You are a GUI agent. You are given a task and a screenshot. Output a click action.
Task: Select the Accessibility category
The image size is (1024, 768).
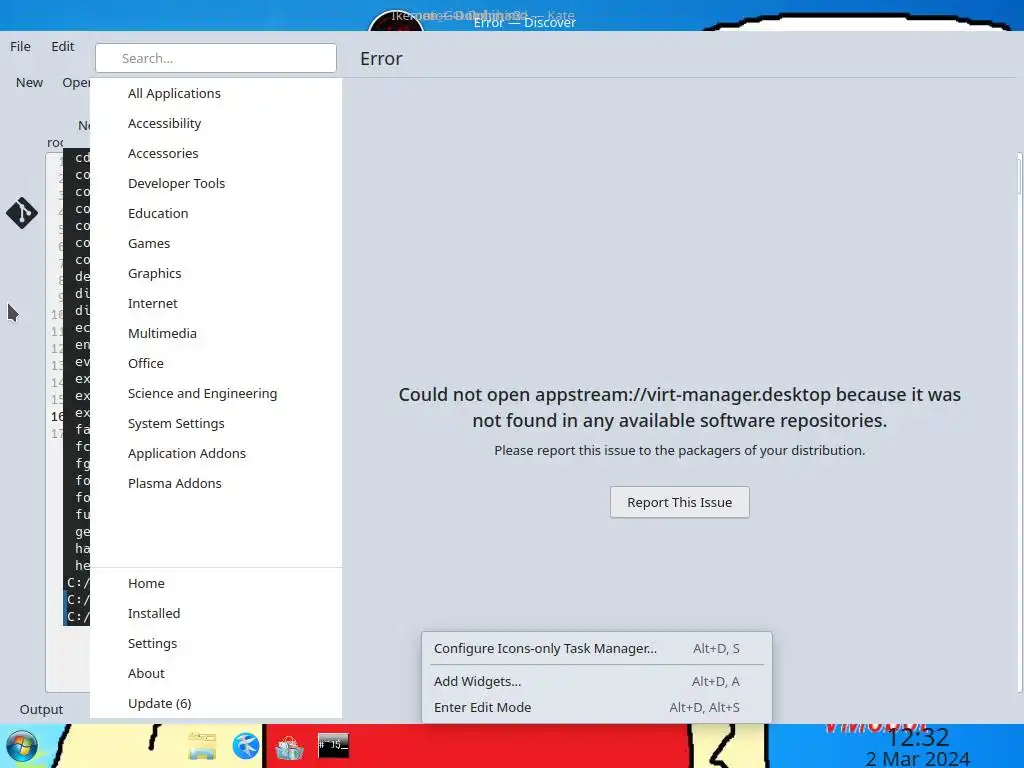pyautogui.click(x=216, y=123)
